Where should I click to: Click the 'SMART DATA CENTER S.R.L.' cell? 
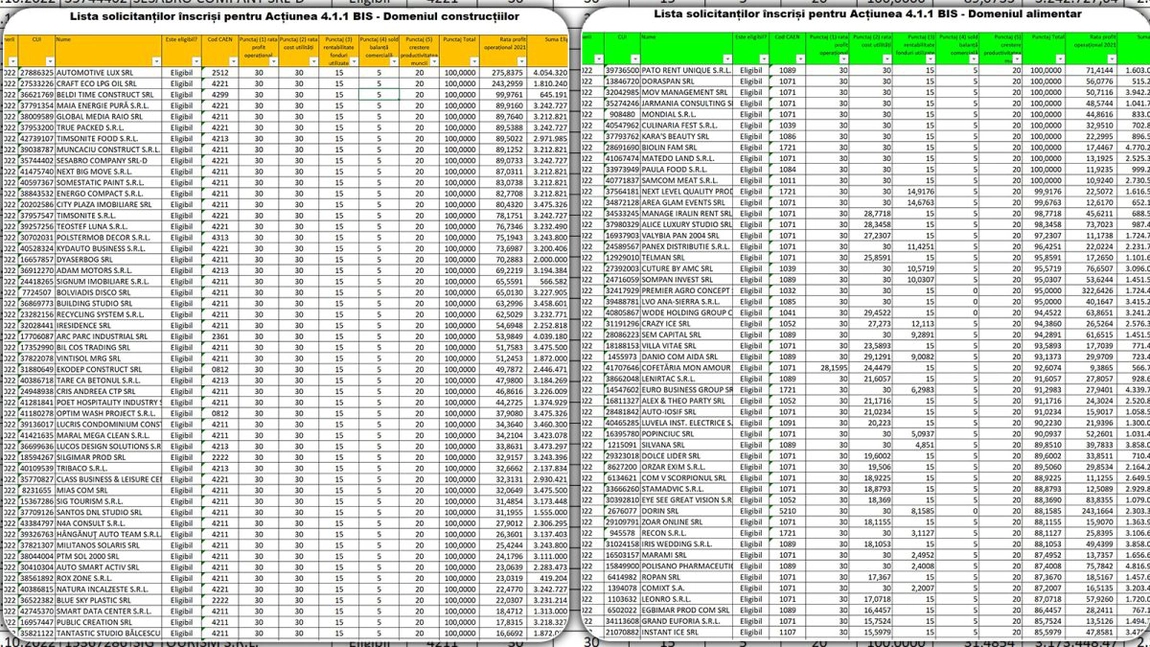[x=109, y=611]
